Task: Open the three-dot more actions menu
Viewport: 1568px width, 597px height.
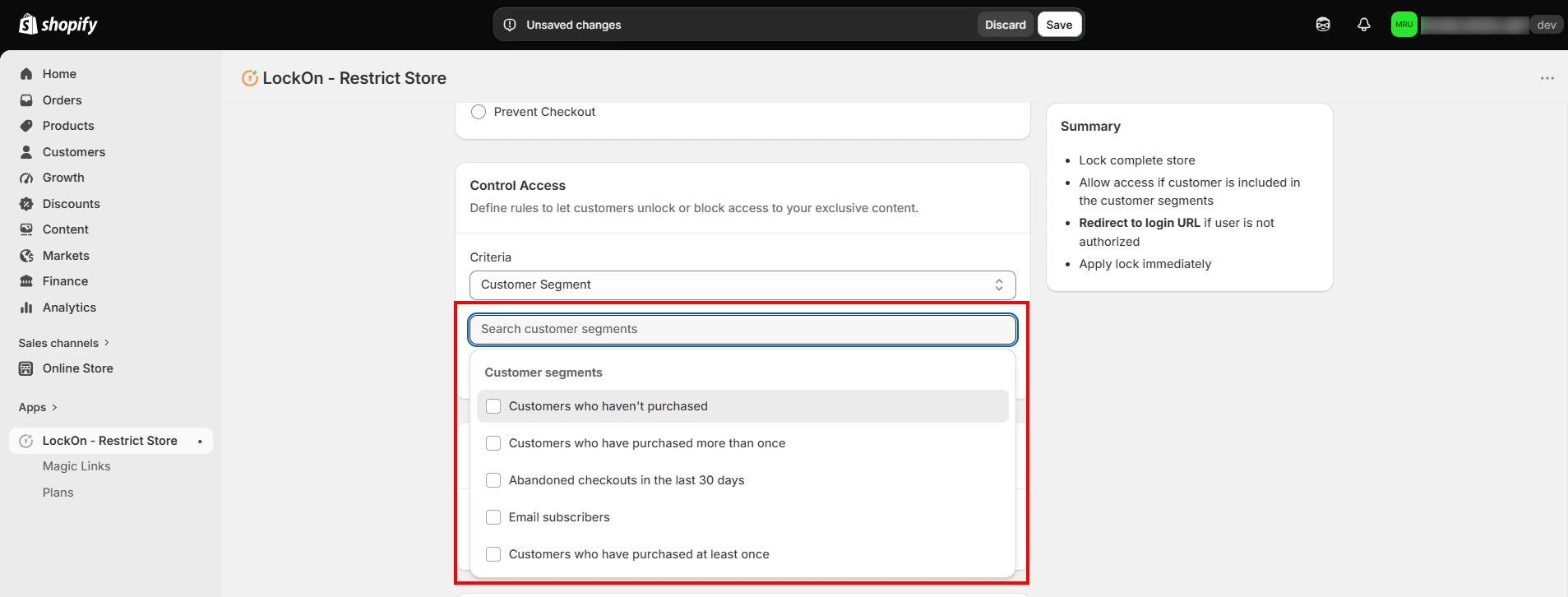Action: (1547, 78)
